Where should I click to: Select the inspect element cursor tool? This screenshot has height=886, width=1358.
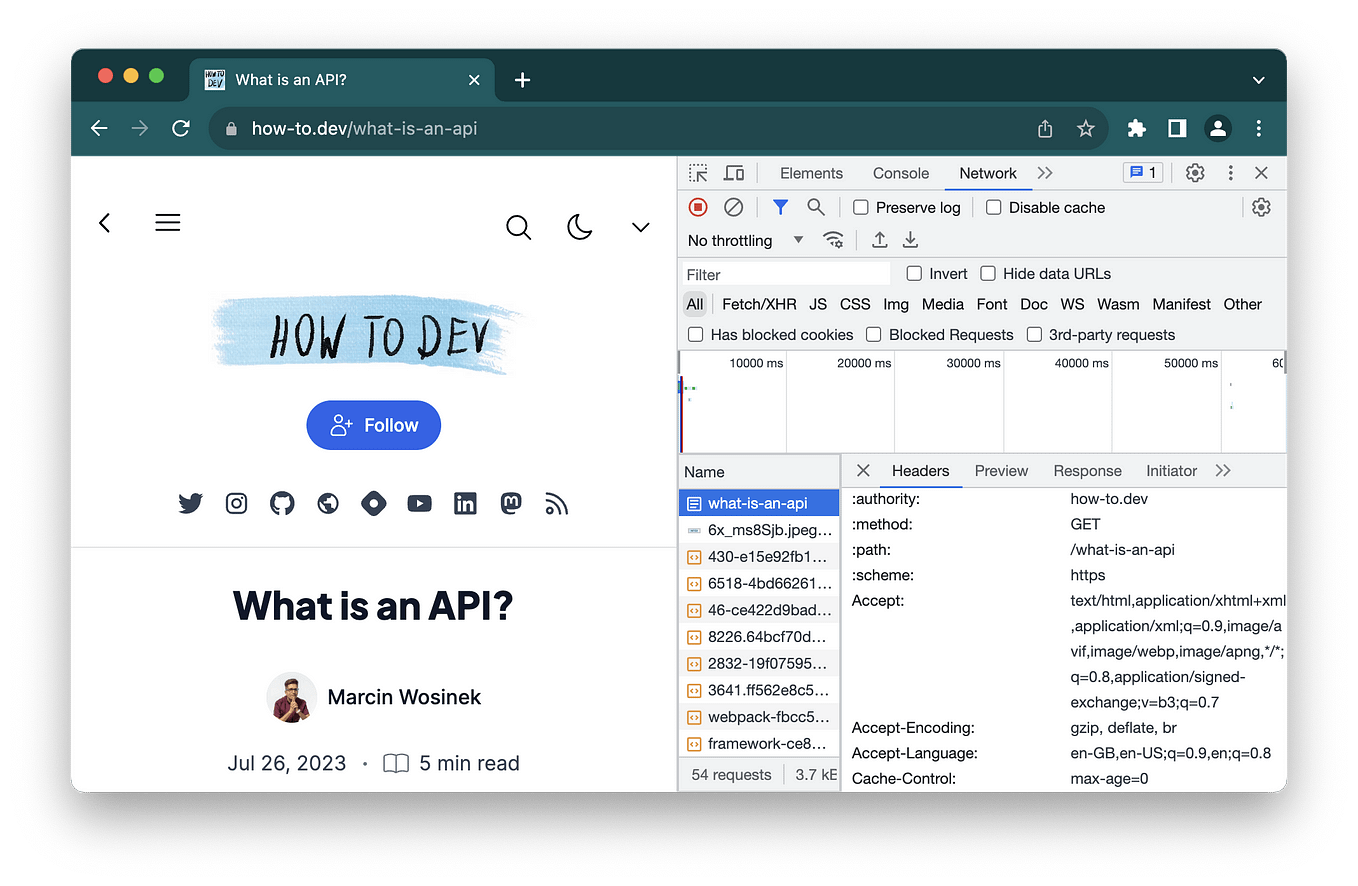tap(697, 172)
